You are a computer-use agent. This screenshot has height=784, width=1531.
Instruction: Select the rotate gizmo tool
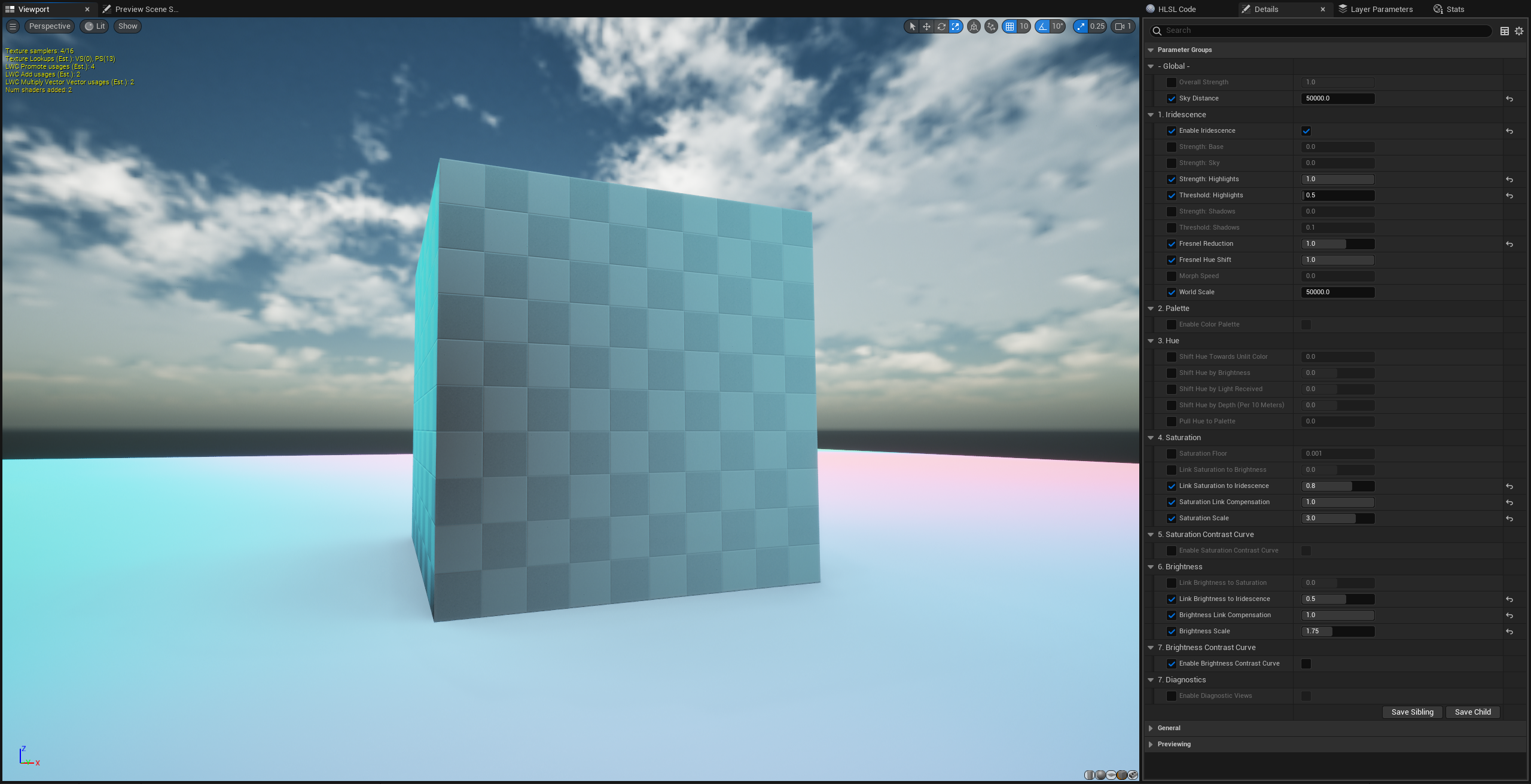[x=941, y=26]
